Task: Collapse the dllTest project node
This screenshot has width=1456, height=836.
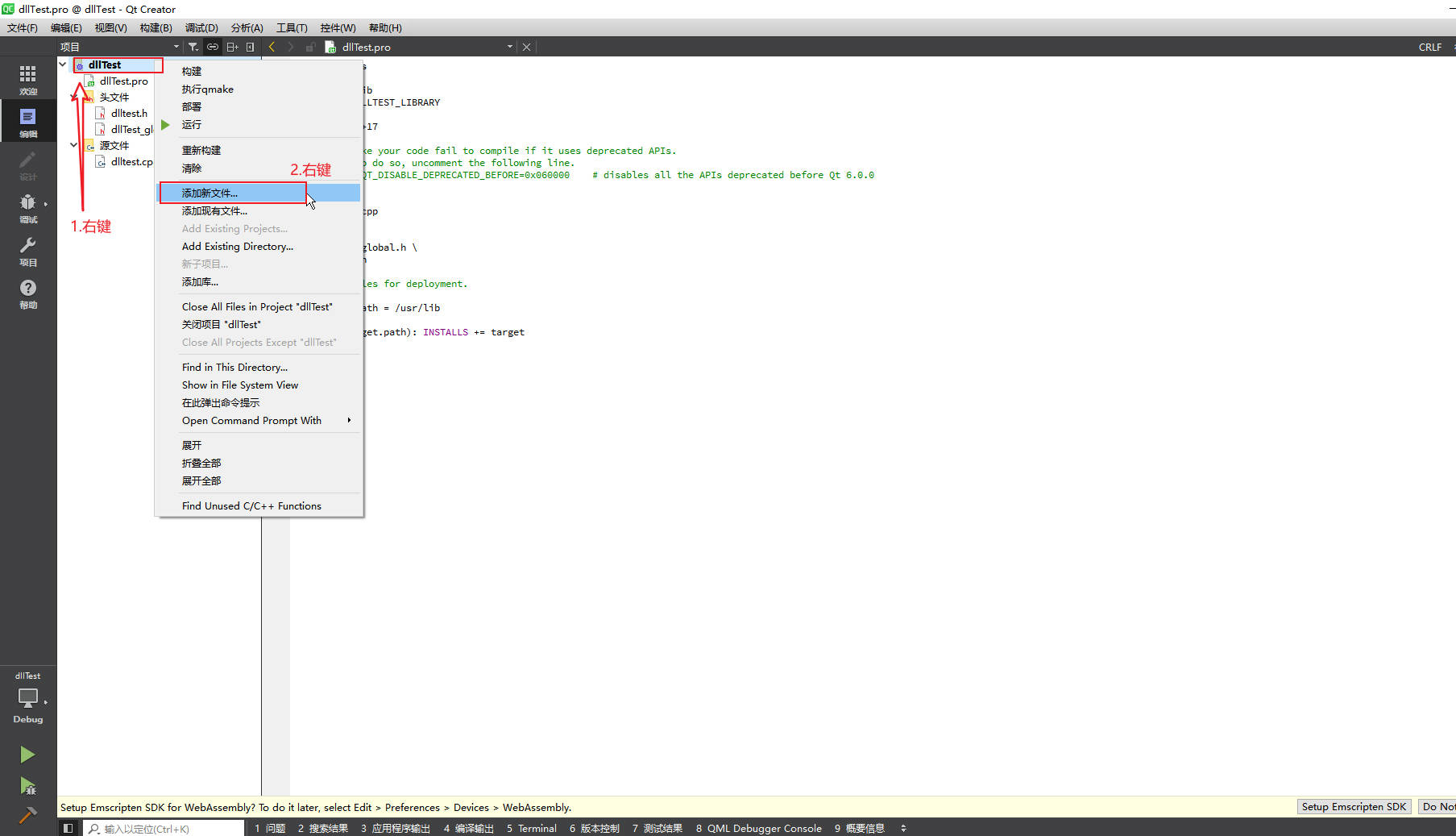Action: pos(63,64)
